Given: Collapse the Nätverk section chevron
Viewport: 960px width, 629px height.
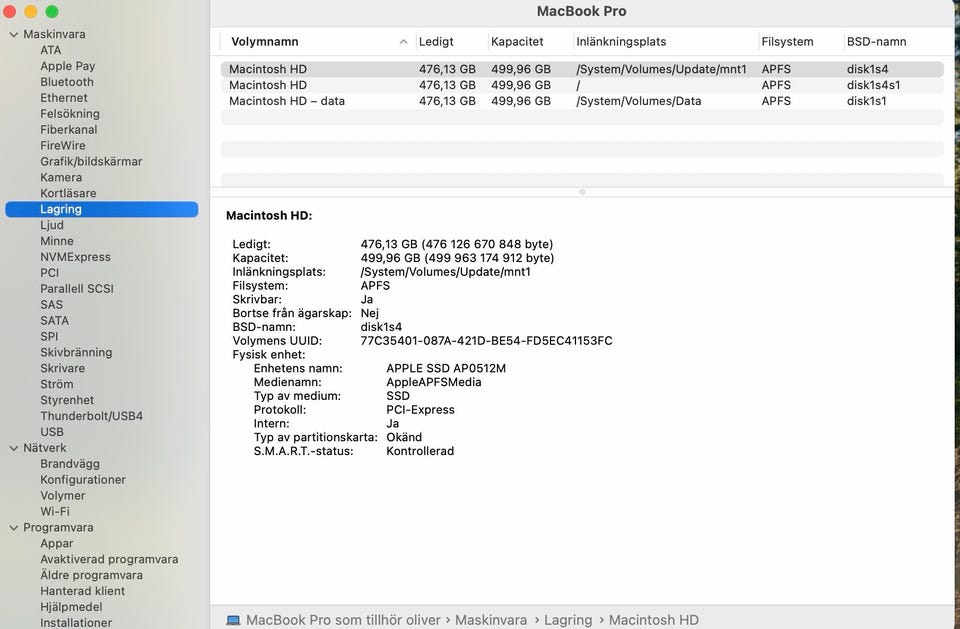Looking at the screenshot, I should [13, 448].
